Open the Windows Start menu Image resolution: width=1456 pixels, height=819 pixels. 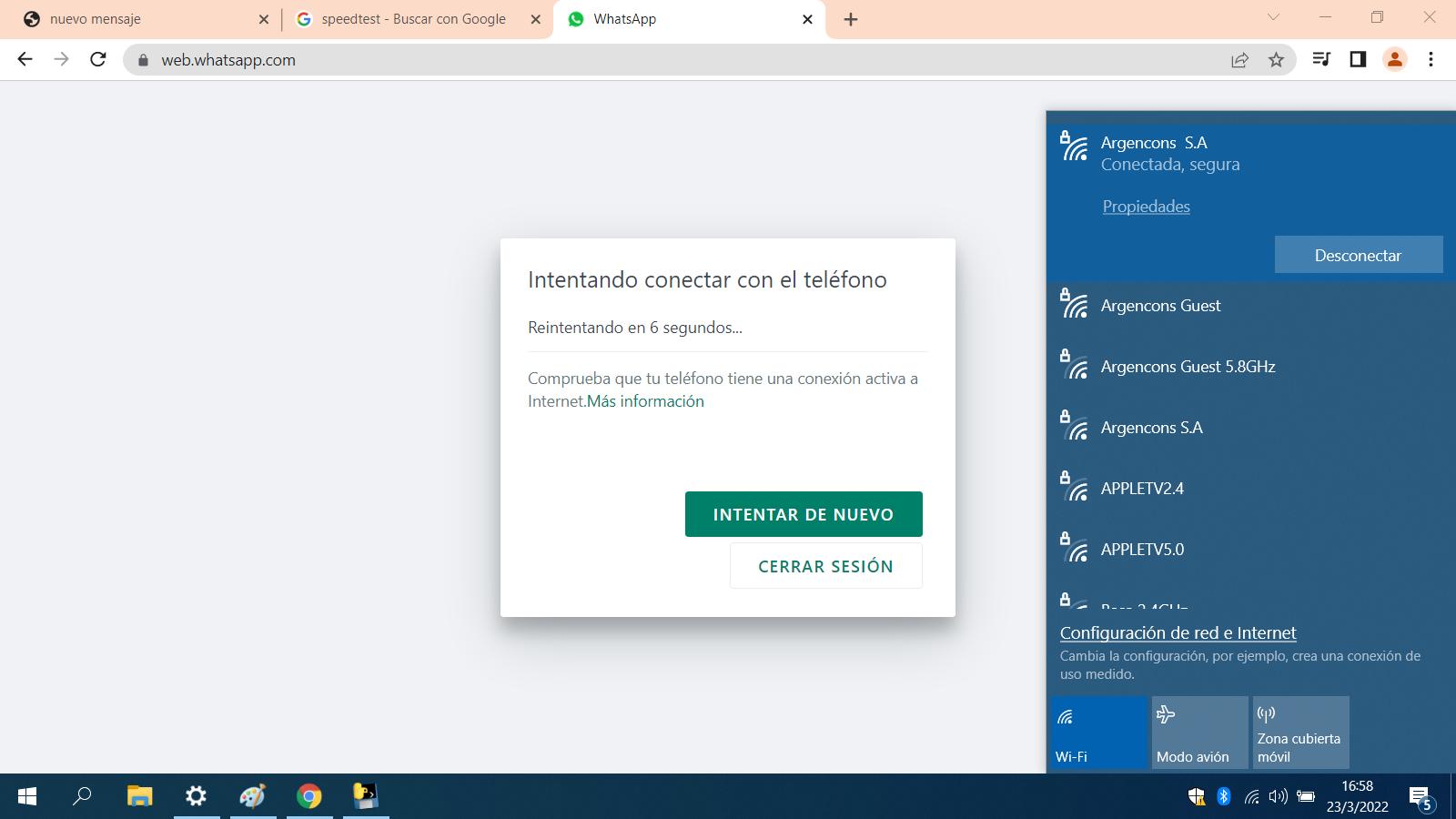(x=27, y=796)
